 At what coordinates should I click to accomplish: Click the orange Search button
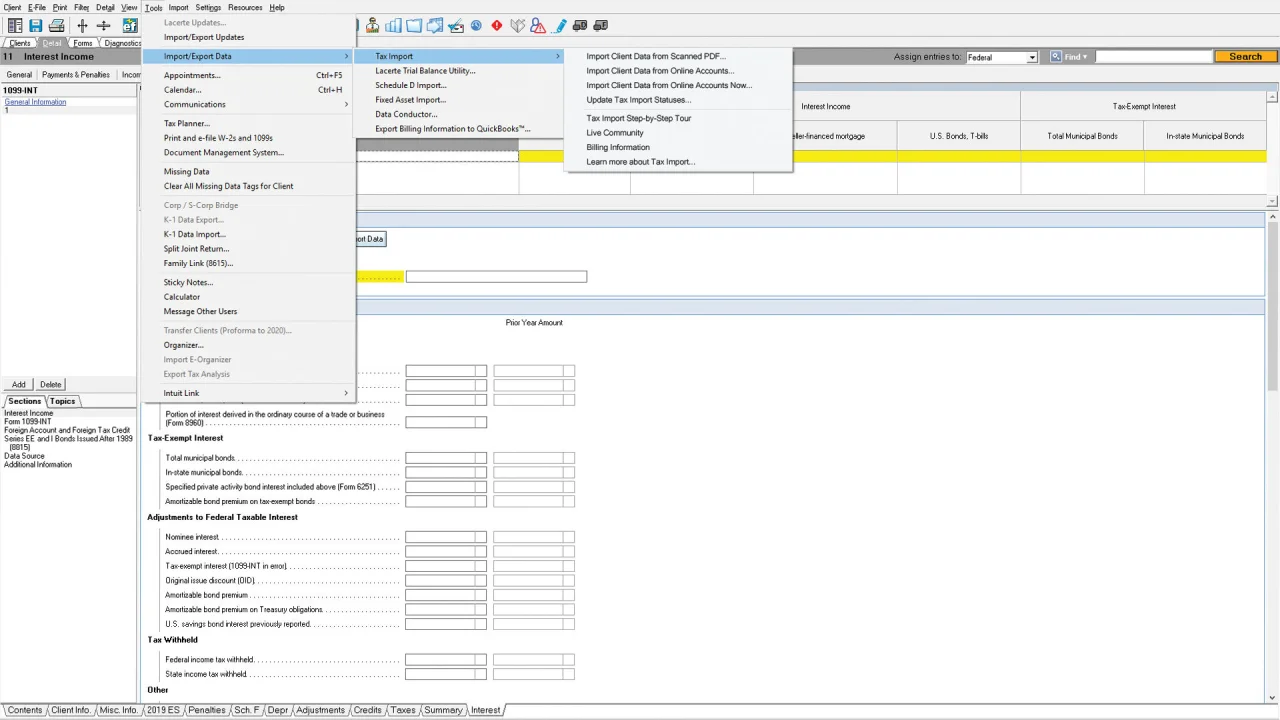coord(1245,57)
